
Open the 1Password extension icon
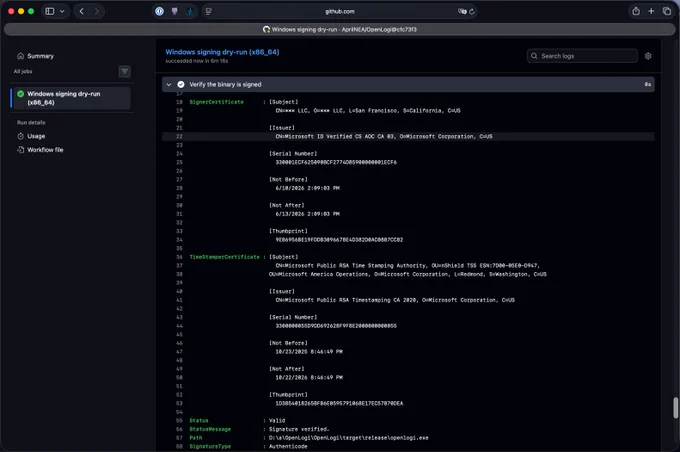point(160,11)
